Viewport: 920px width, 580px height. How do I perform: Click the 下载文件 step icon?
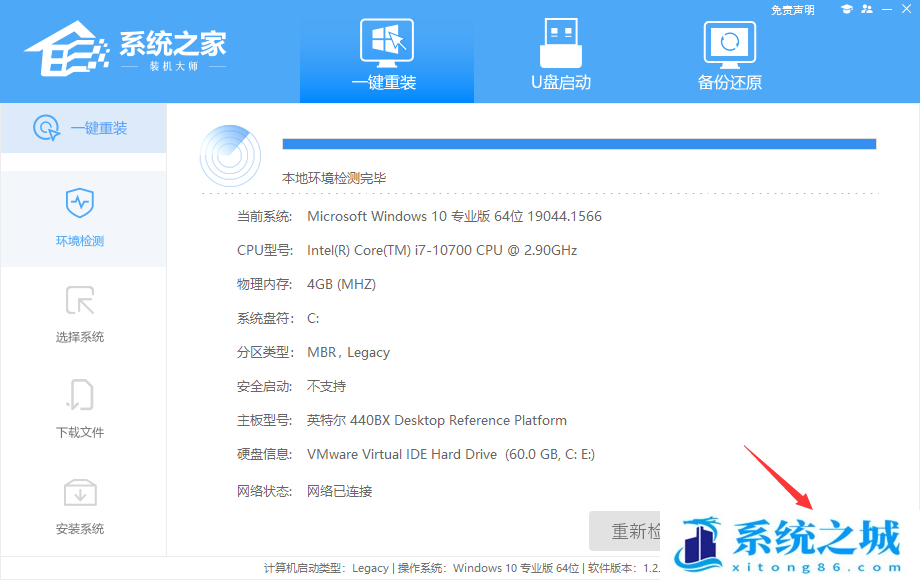tap(80, 395)
